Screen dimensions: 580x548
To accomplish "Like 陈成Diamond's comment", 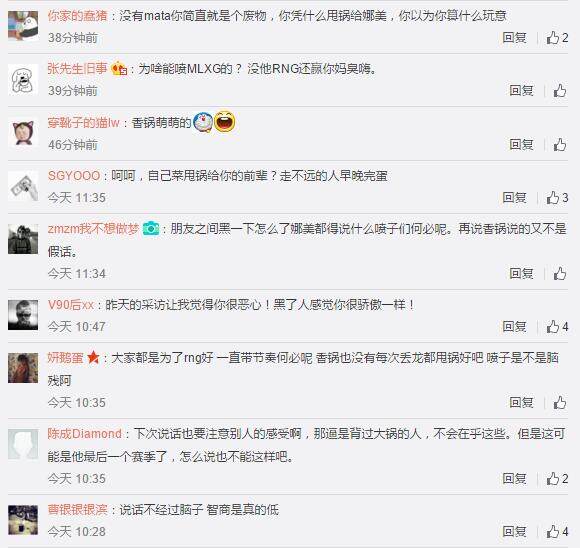I will [x=557, y=479].
